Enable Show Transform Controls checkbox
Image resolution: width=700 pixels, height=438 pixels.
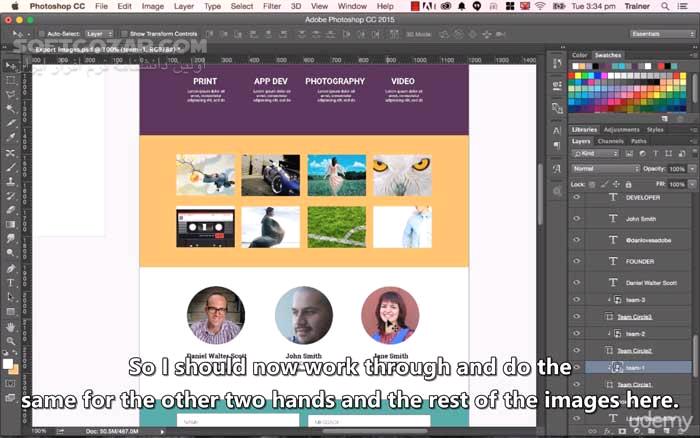click(x=124, y=34)
